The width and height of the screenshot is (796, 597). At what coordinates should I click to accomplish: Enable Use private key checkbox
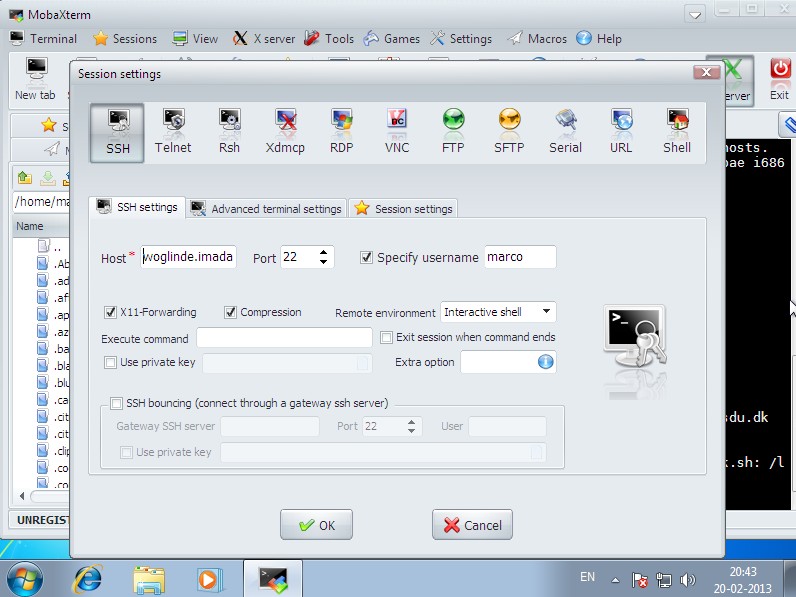pos(110,362)
